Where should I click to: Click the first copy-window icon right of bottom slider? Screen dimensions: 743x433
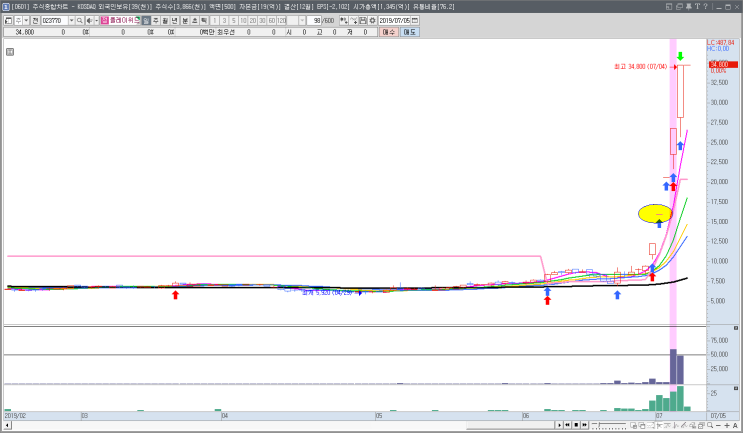634,425
